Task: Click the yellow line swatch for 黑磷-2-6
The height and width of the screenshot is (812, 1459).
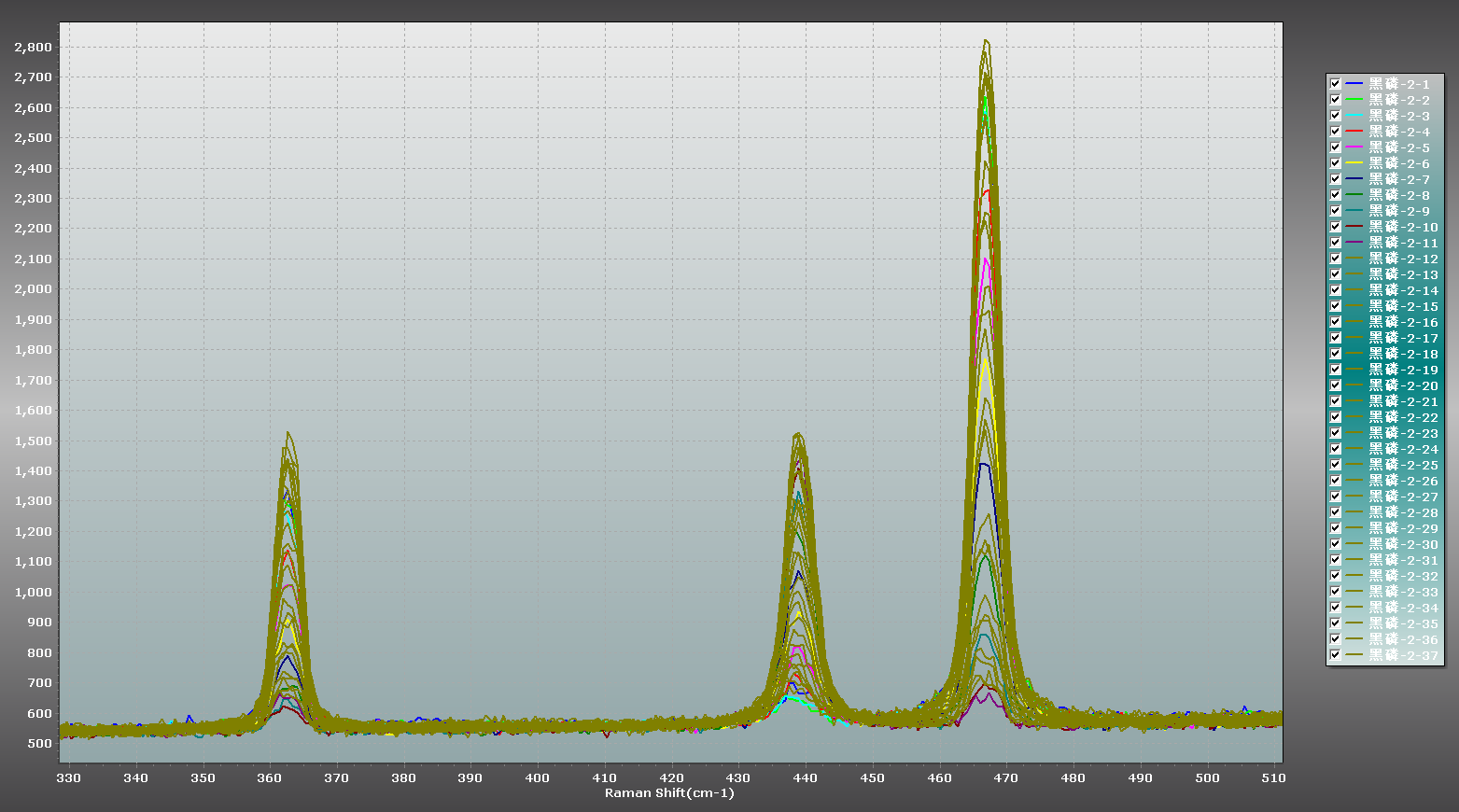Action: coord(1354,163)
